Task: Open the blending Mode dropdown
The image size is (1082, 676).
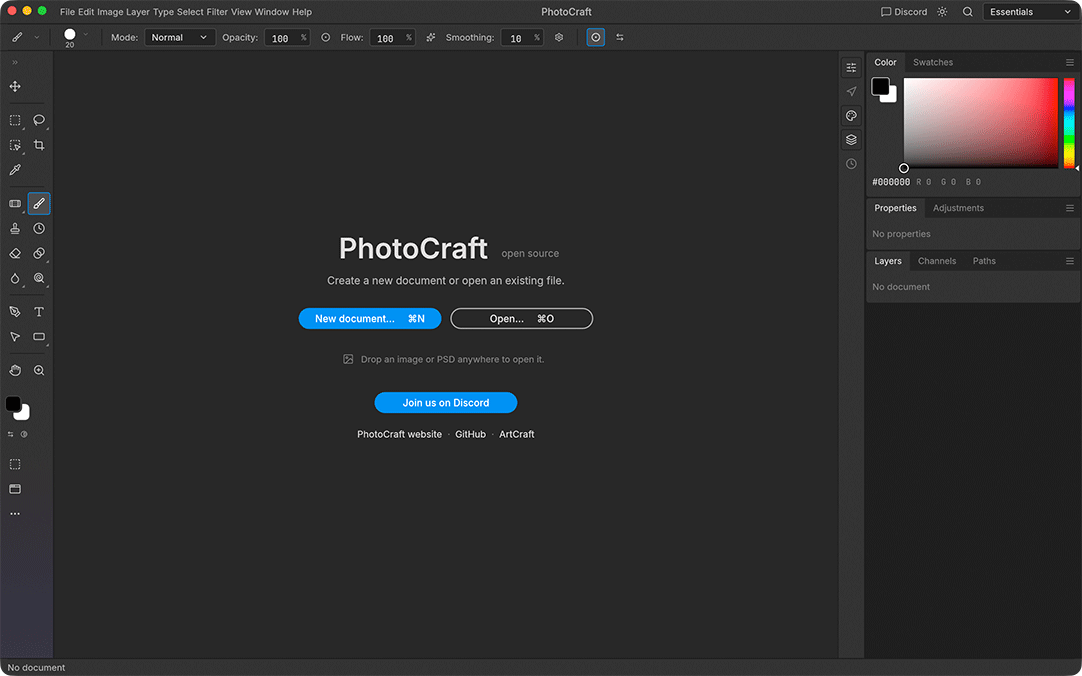Action: [179, 37]
